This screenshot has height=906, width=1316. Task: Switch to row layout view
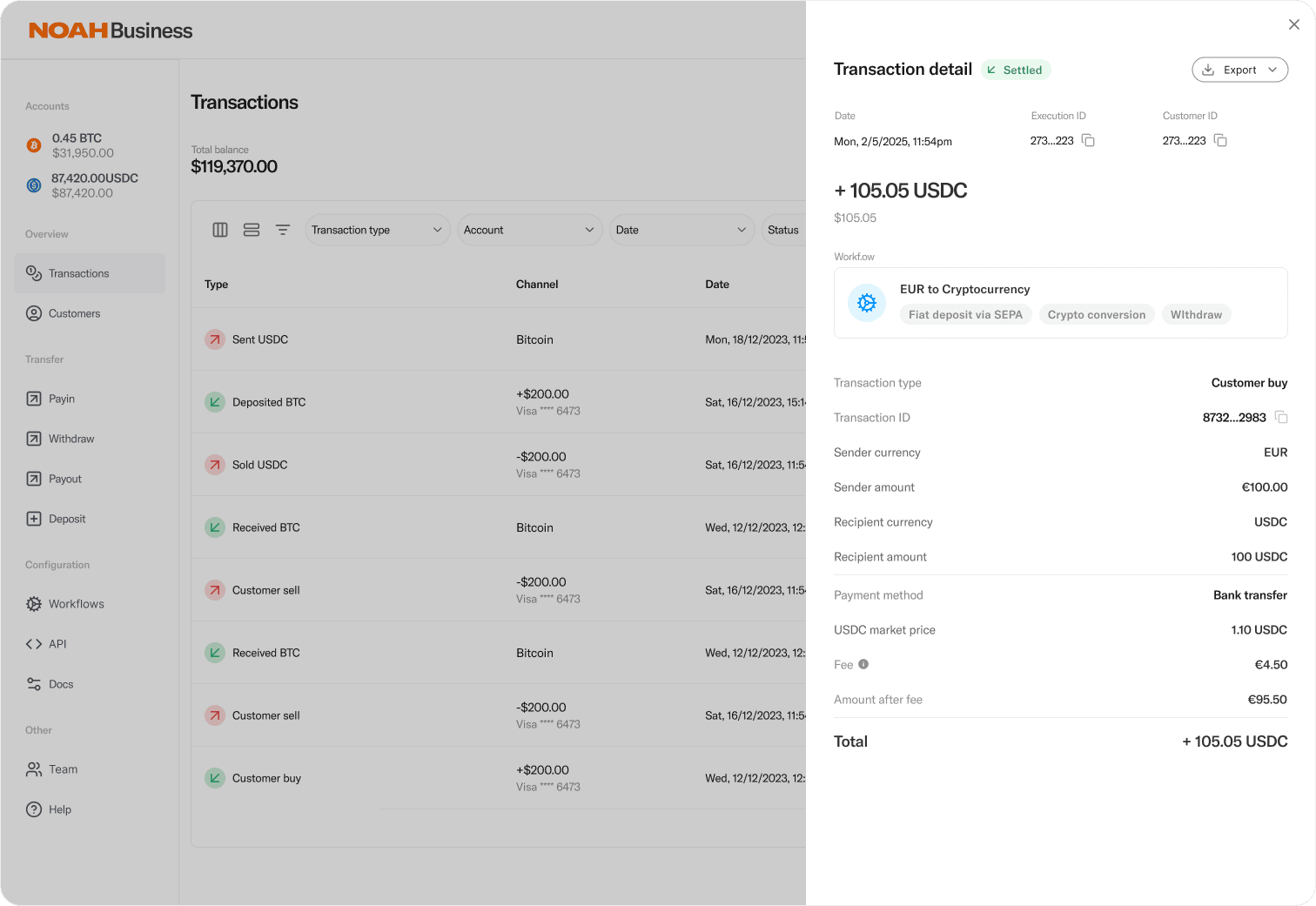tap(252, 229)
